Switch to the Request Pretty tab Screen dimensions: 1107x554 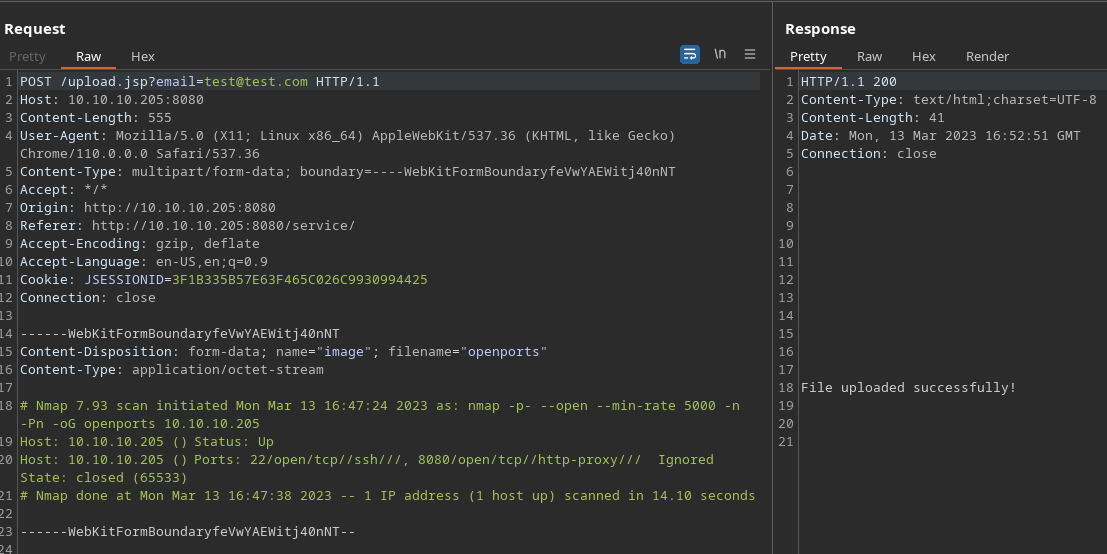28,57
